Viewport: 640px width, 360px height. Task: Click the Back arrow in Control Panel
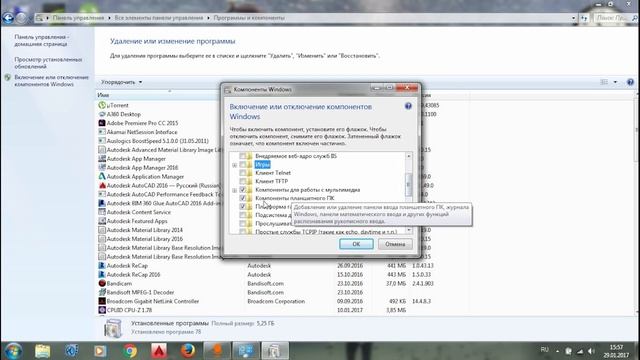7,18
